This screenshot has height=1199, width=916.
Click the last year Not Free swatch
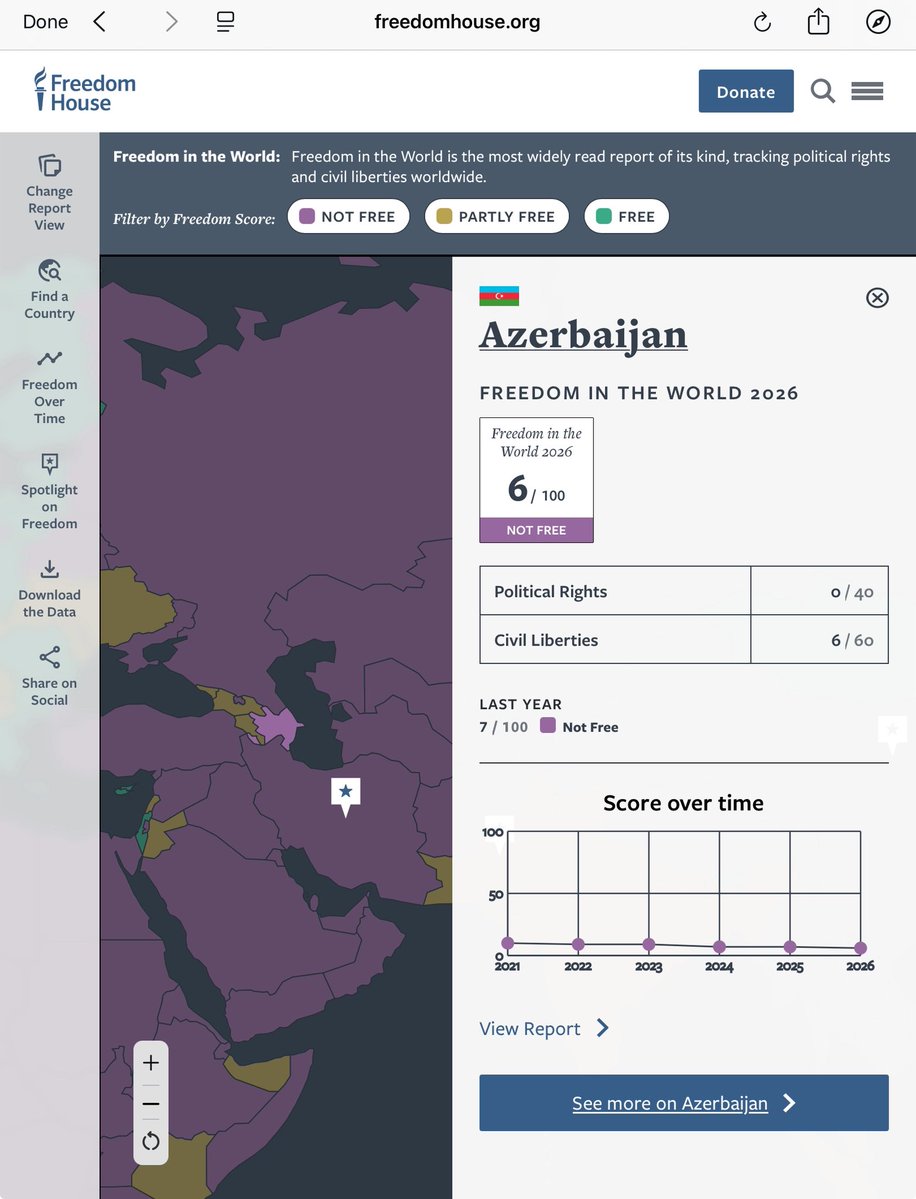pyautogui.click(x=547, y=725)
